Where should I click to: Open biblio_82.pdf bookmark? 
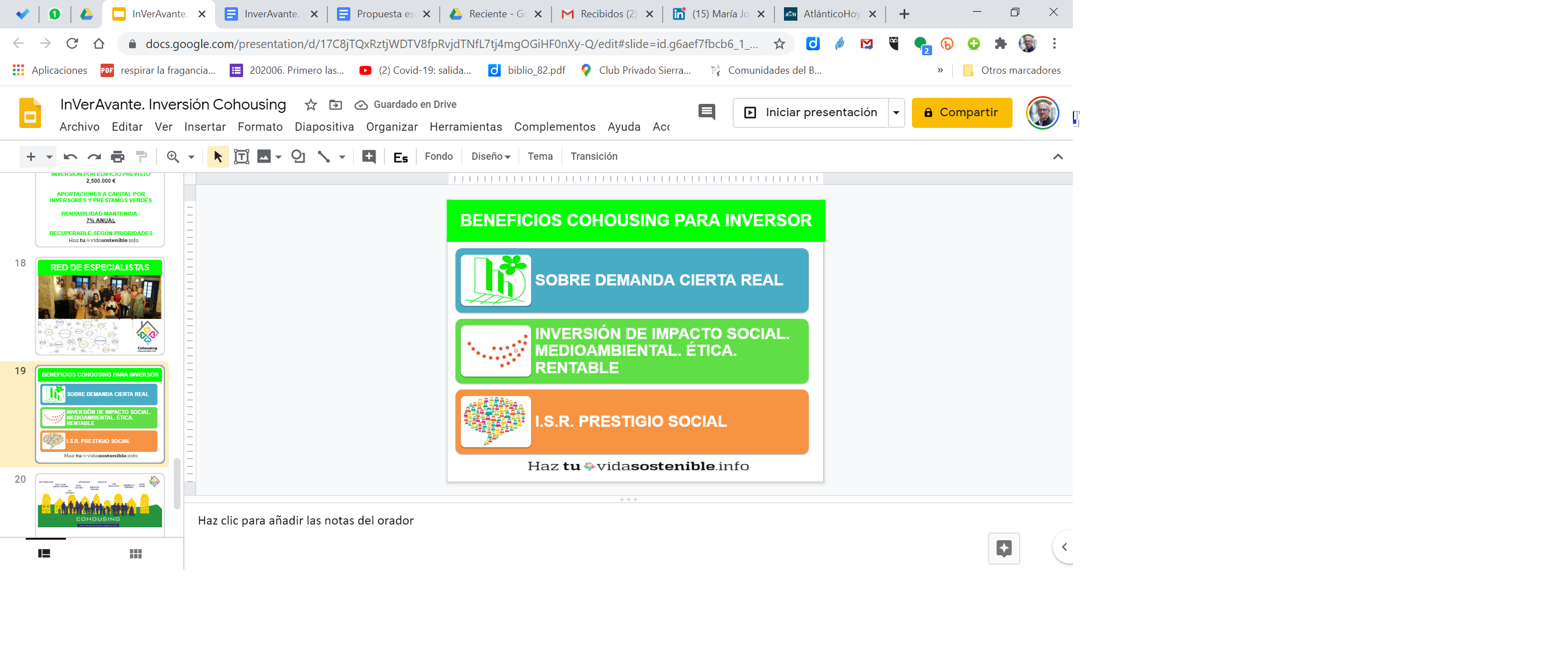tap(527, 70)
